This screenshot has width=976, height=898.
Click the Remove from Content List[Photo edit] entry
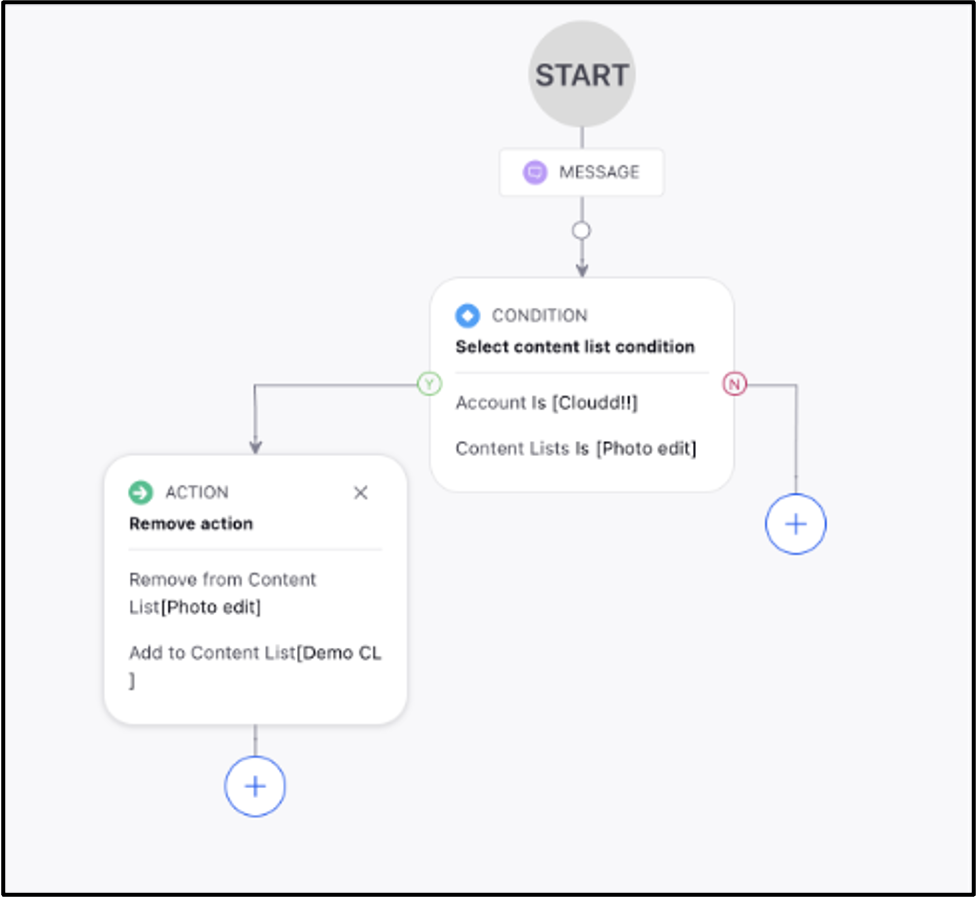[223, 593]
